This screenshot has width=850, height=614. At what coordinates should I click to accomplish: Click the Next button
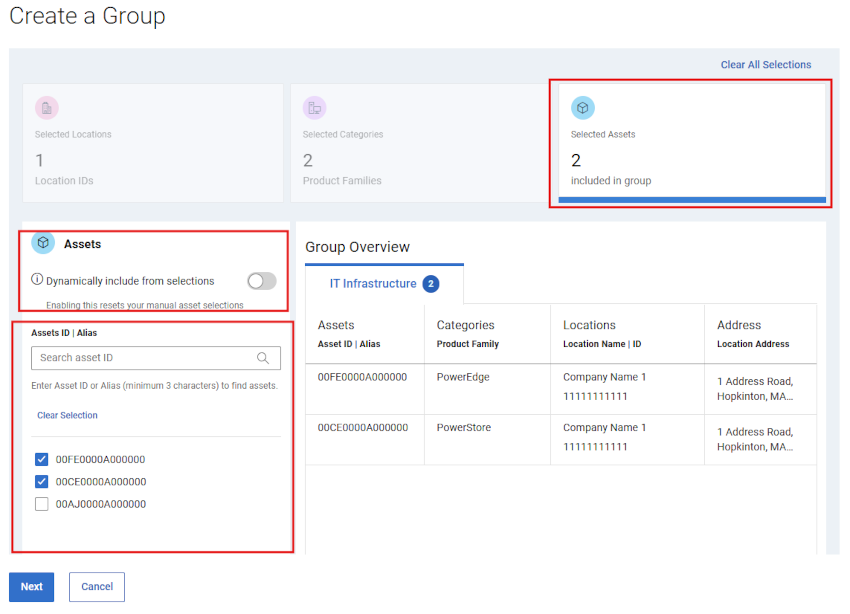(x=31, y=587)
